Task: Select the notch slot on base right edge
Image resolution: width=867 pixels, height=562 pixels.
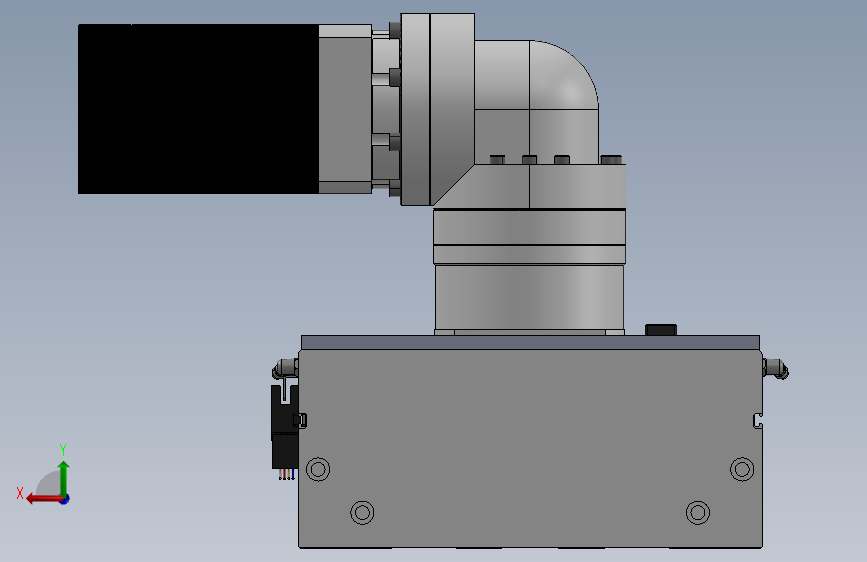Action: [758, 421]
